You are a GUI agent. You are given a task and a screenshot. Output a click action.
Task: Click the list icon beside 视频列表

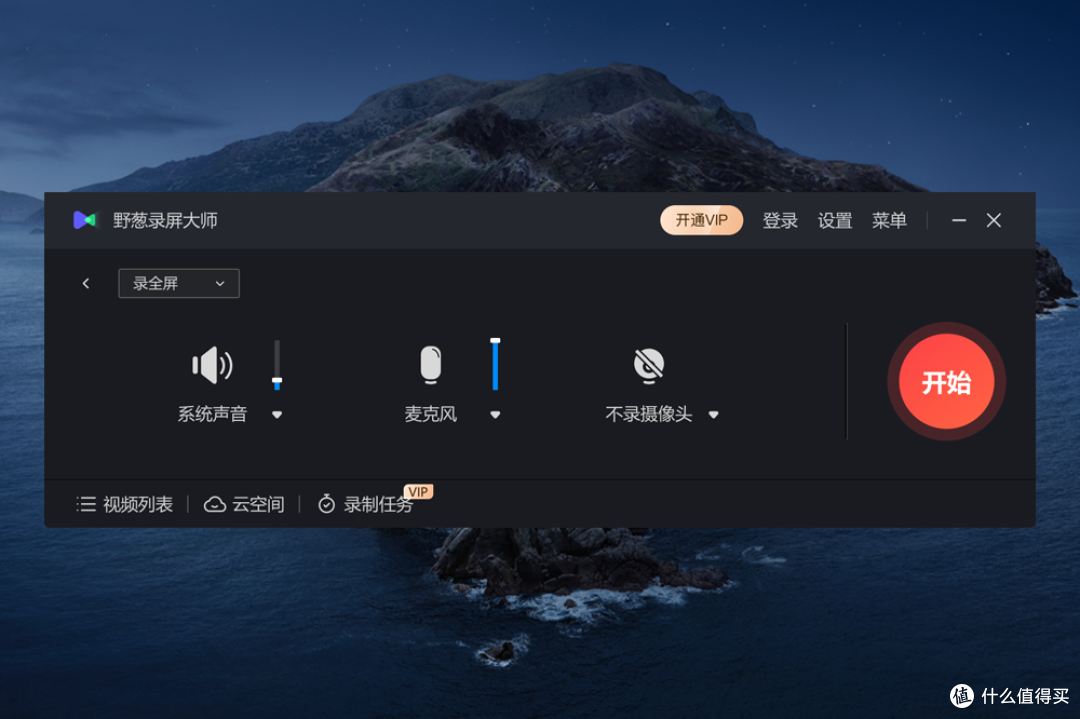(x=86, y=504)
